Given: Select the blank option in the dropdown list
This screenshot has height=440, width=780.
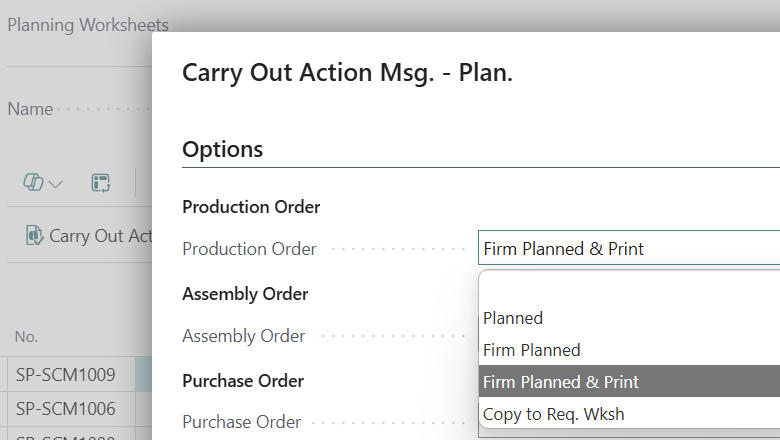Looking at the screenshot, I should click(x=600, y=288).
